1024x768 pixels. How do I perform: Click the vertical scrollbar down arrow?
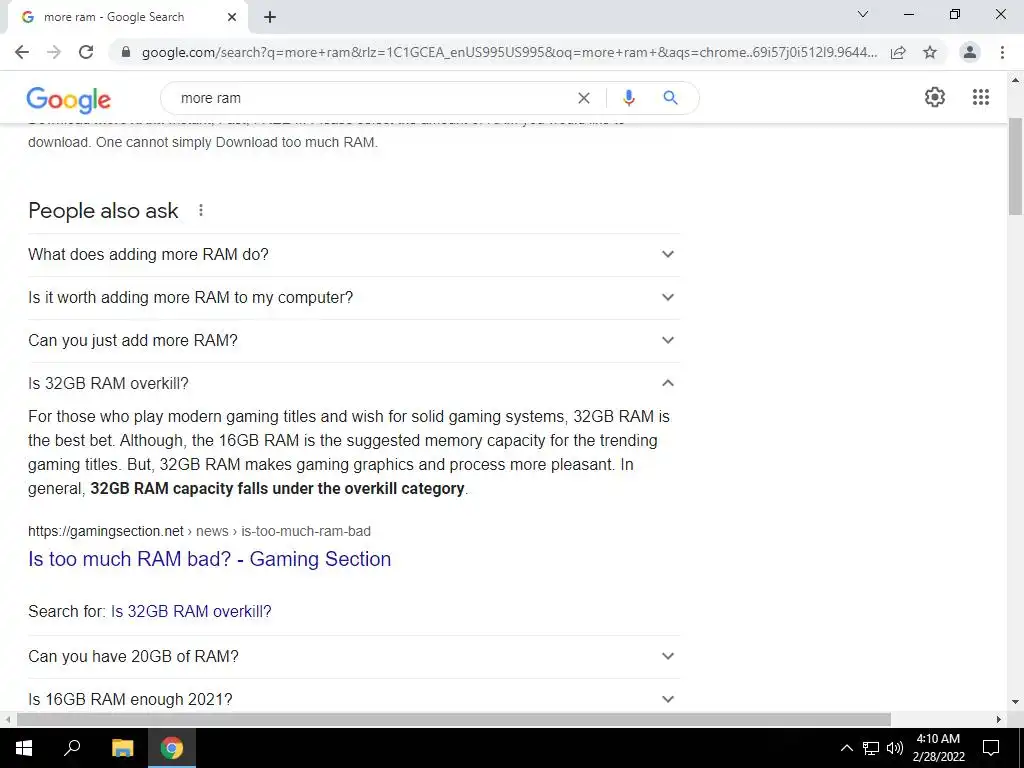pos(1015,702)
